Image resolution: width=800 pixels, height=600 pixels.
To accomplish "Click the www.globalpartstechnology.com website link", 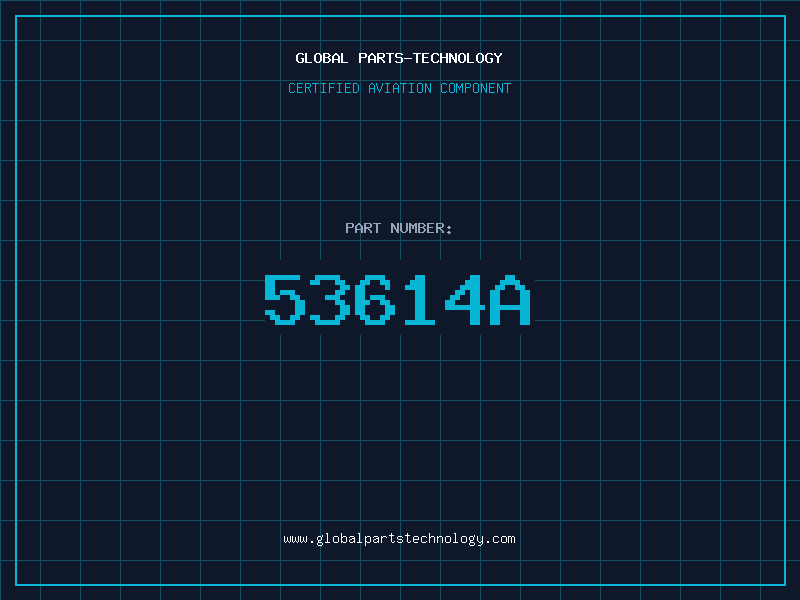I will [399, 539].
